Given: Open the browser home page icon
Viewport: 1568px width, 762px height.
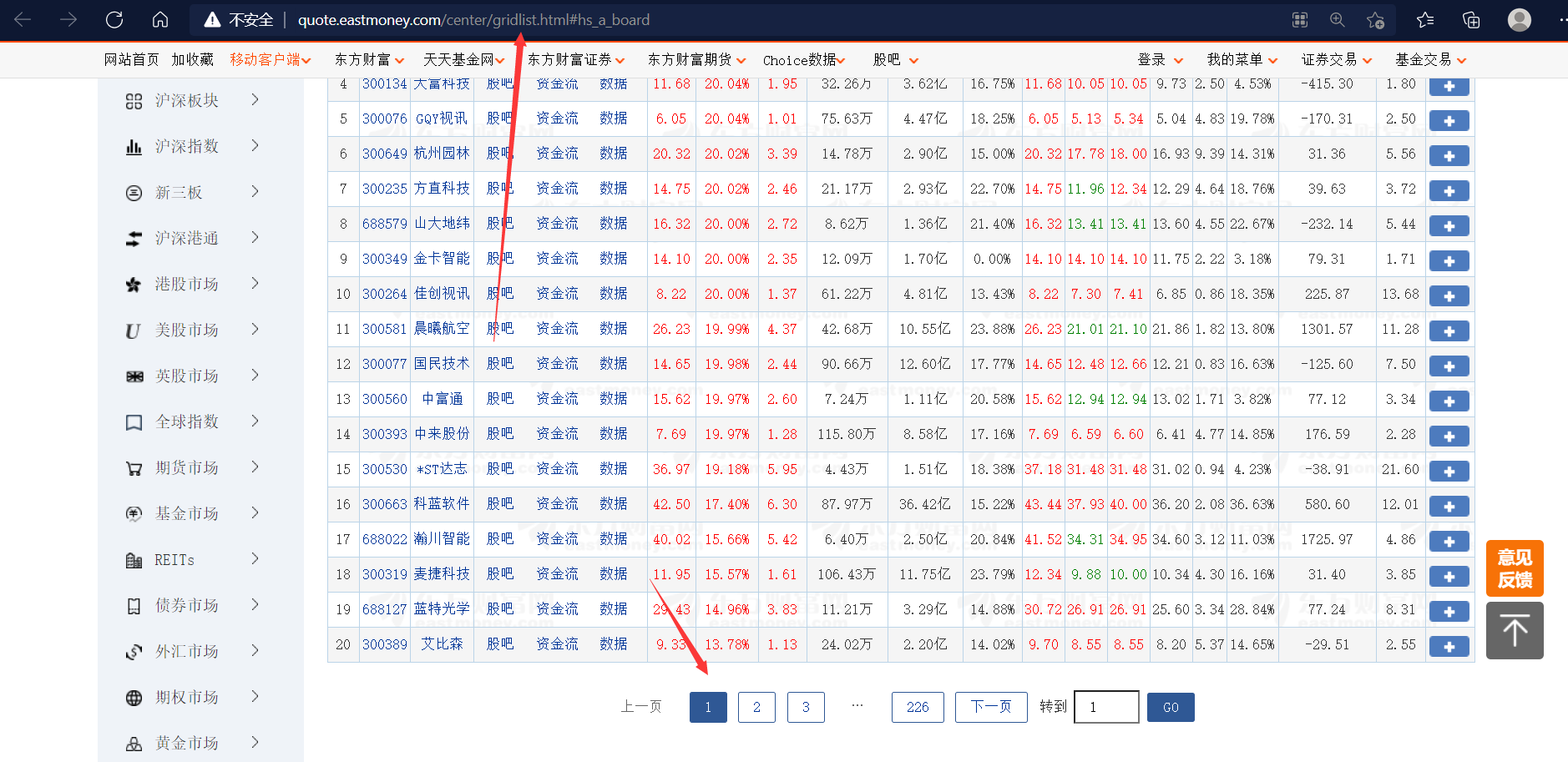Looking at the screenshot, I should click(x=160, y=20).
